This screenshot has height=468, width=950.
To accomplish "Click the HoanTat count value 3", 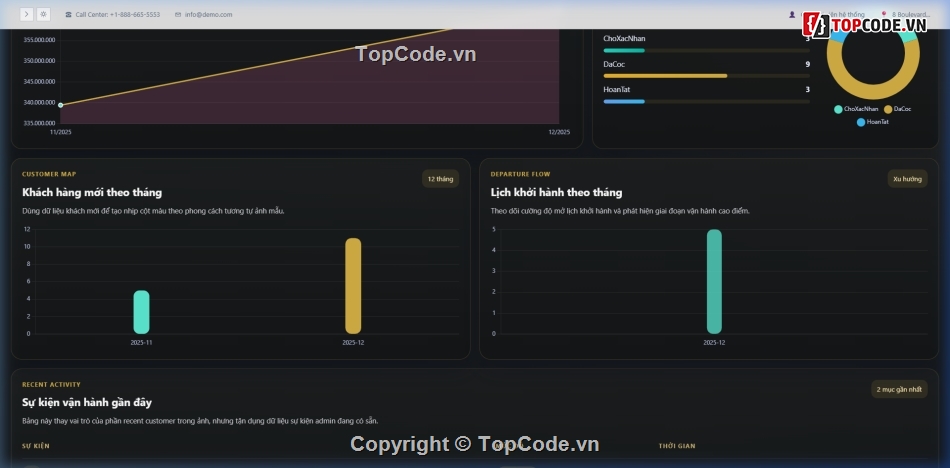I will pyautogui.click(x=808, y=89).
